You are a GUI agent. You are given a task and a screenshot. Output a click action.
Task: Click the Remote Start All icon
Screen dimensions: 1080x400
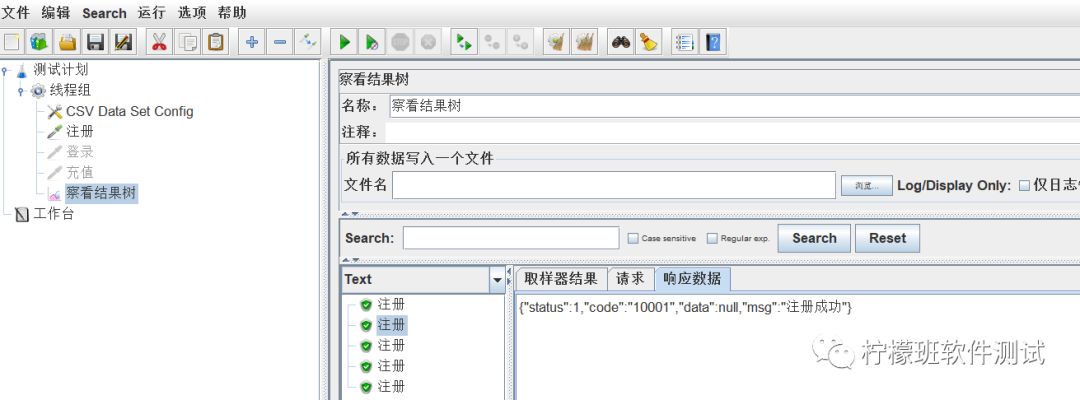464,43
